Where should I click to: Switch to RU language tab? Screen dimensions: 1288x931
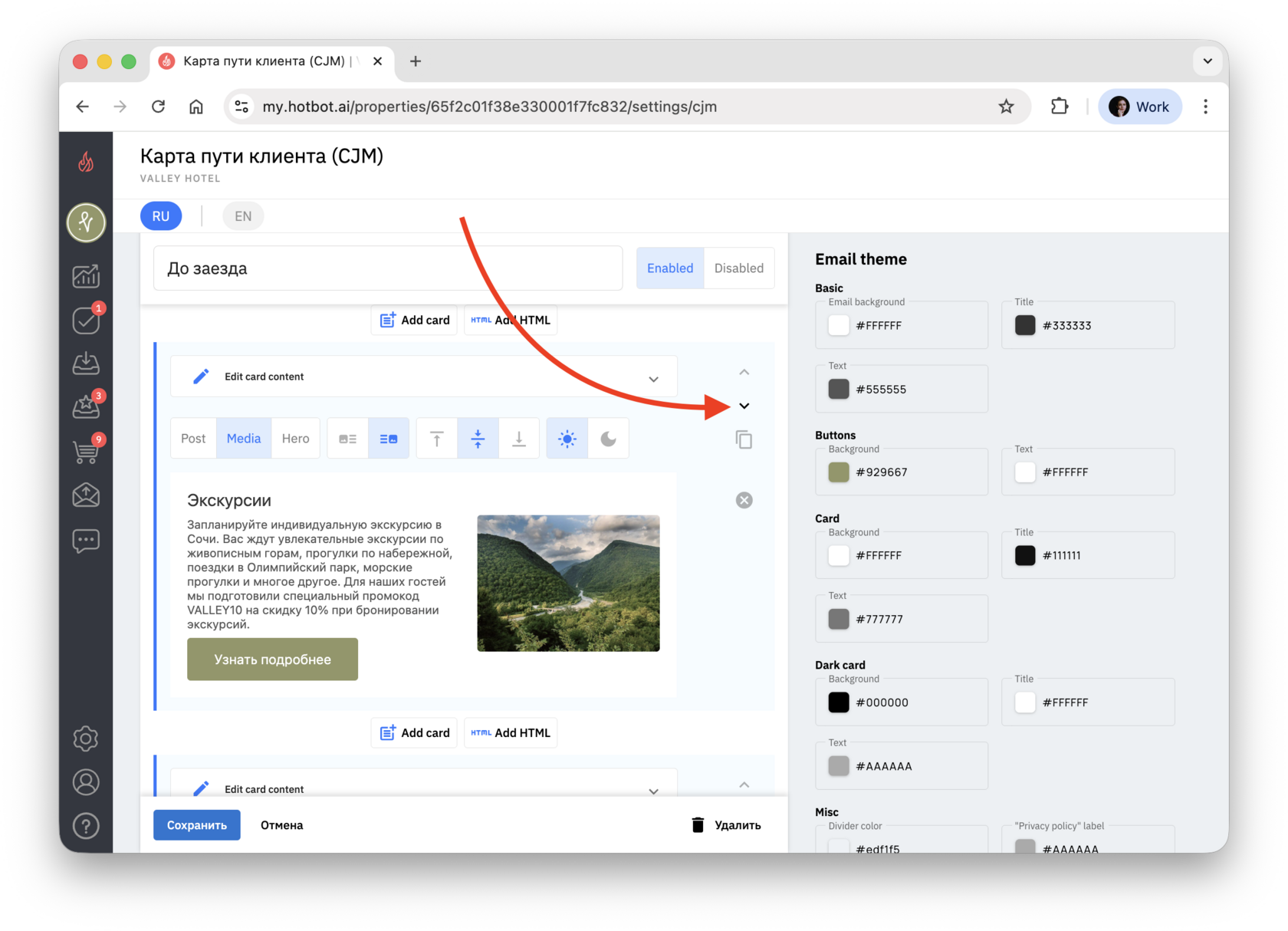coord(161,216)
